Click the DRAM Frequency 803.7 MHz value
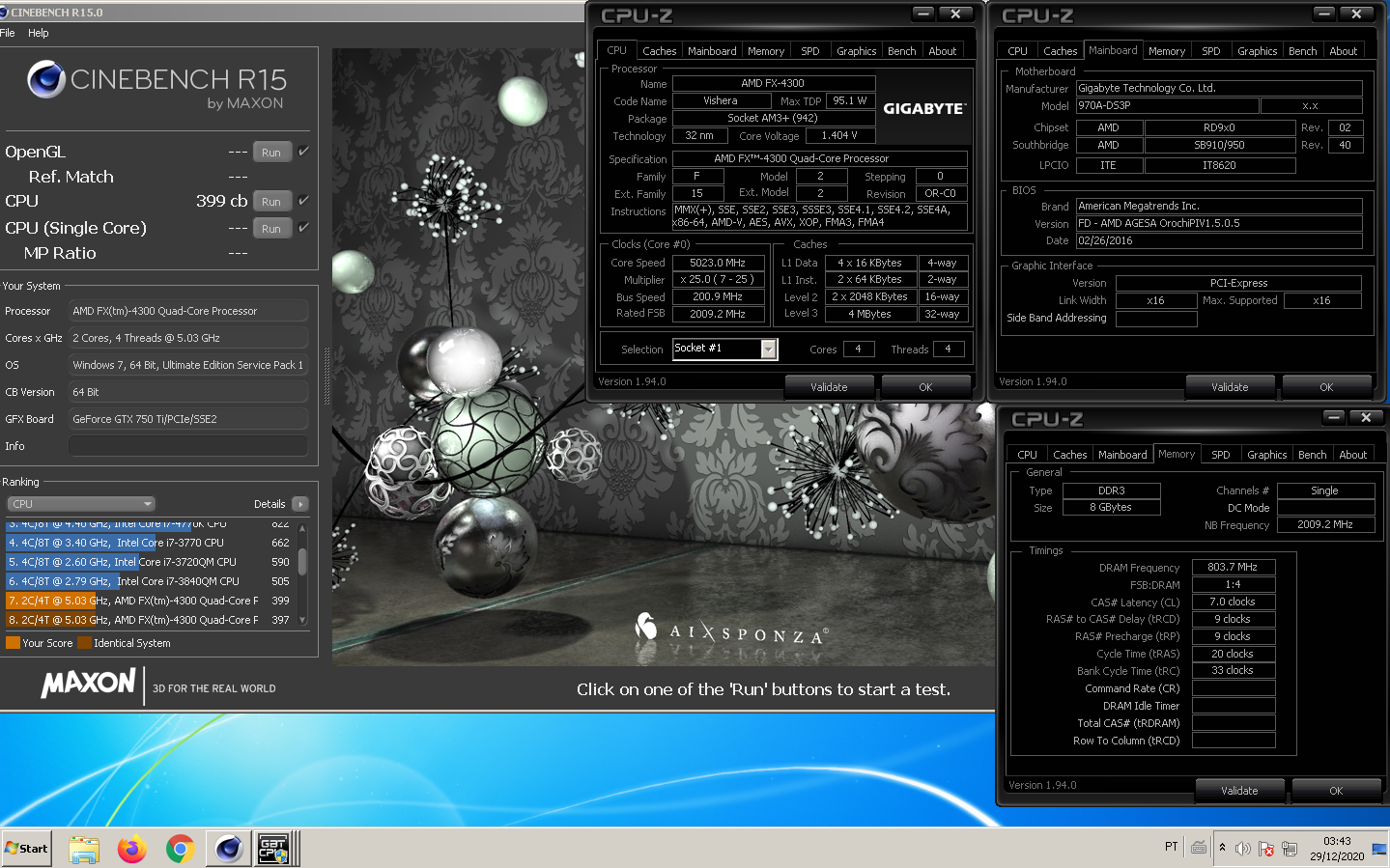 coord(1233,568)
